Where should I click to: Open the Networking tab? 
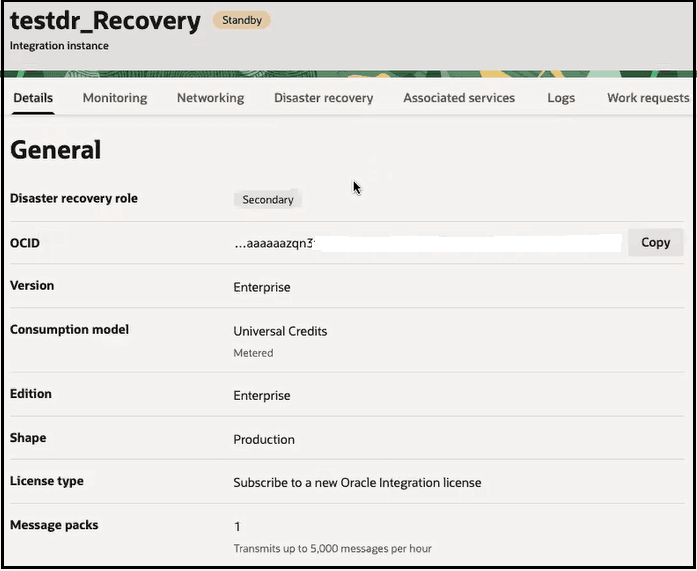210,98
